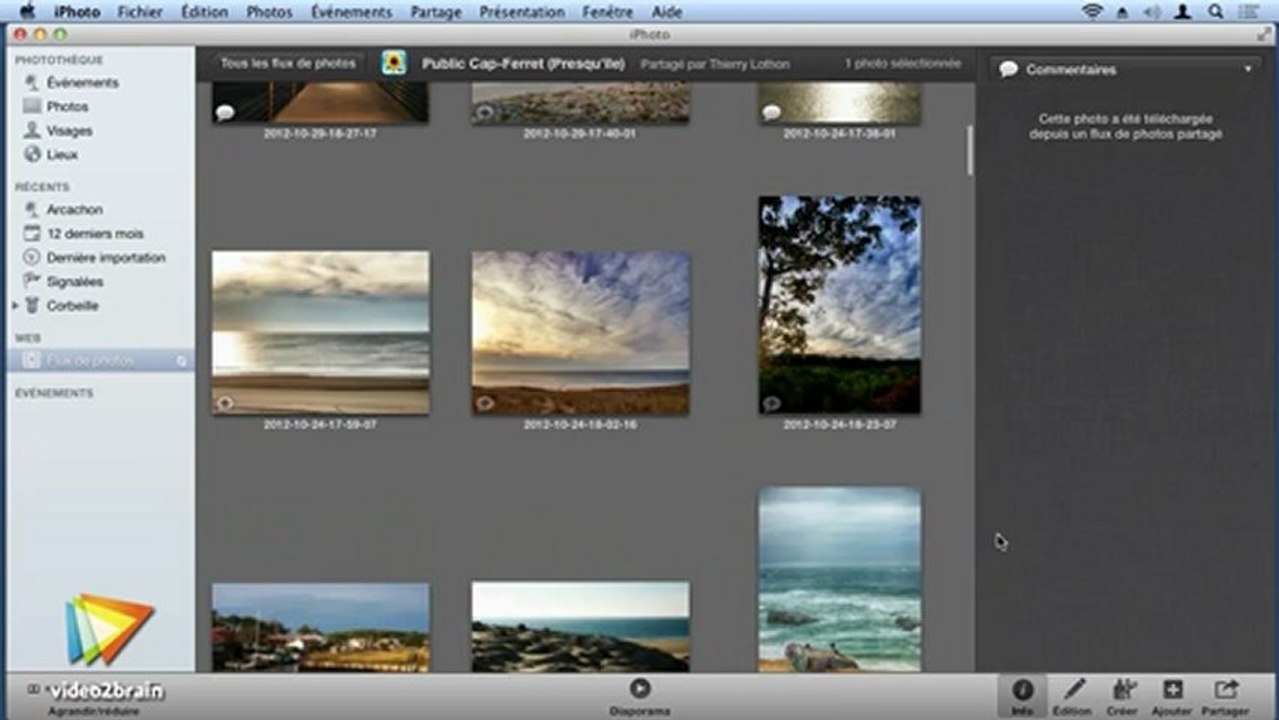
Task: Open the Partage menu
Action: point(436,12)
